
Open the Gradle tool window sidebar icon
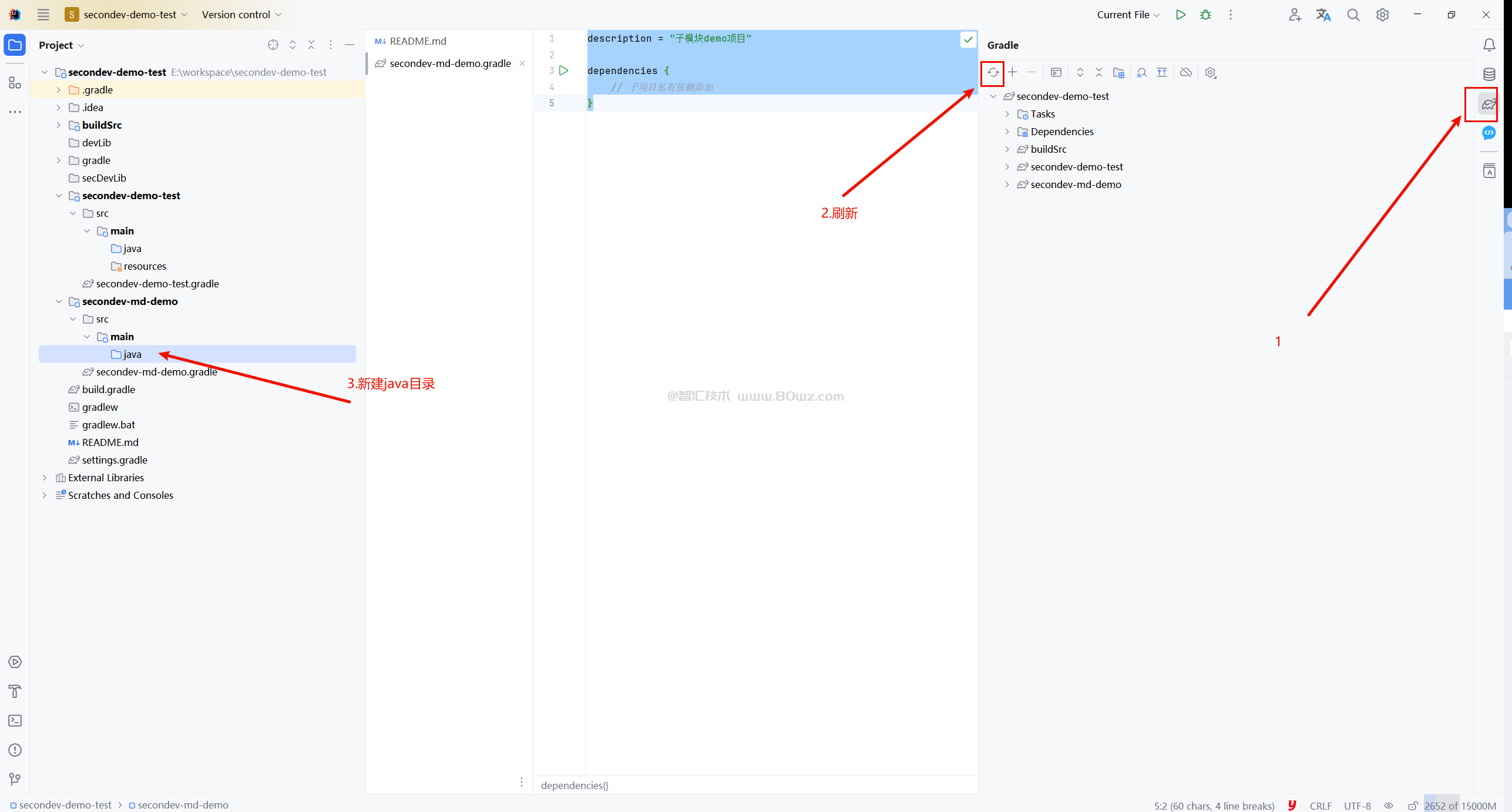1488,105
